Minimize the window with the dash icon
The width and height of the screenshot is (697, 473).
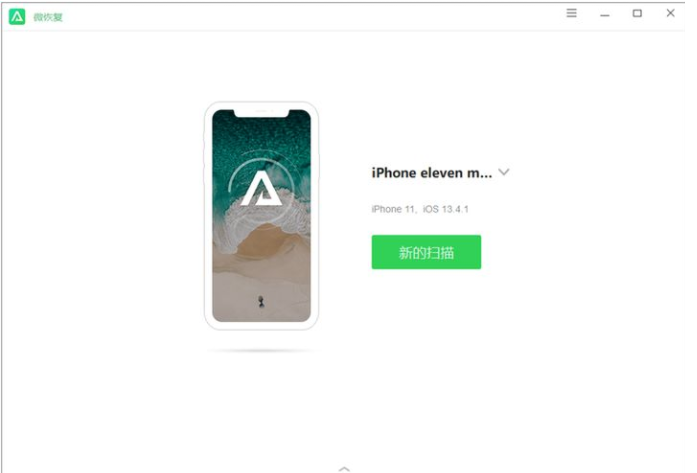605,16
